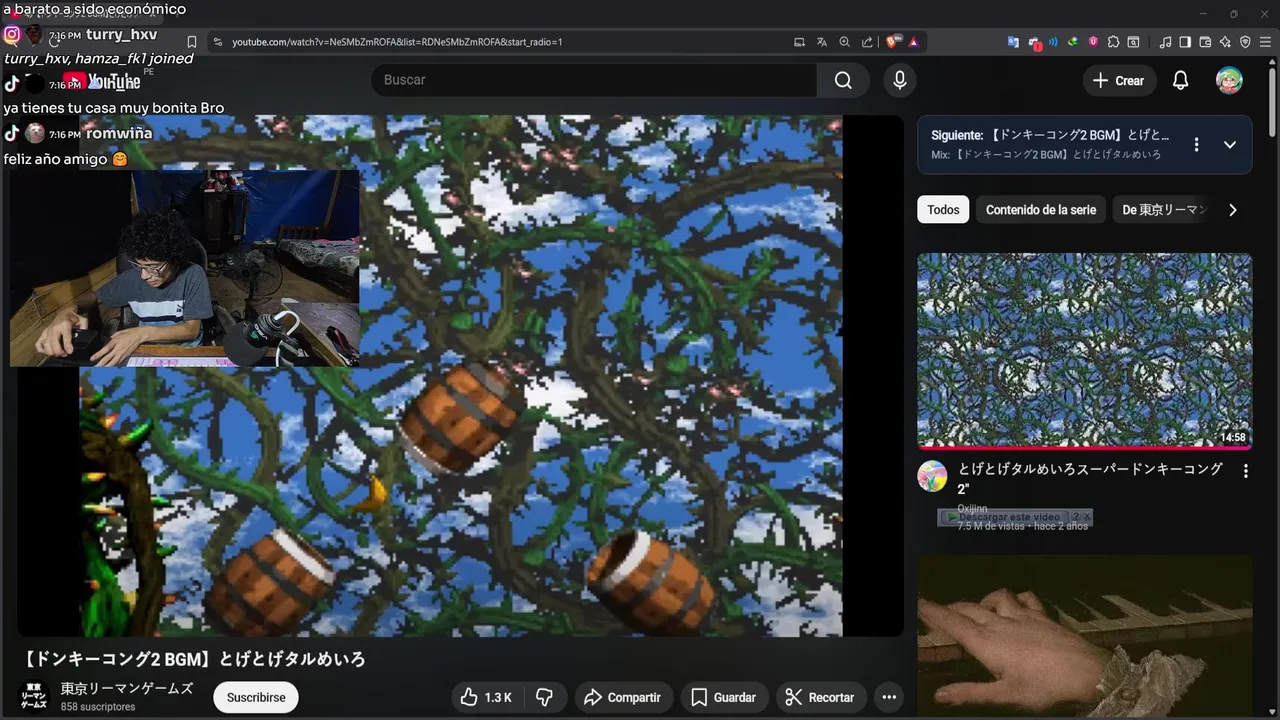This screenshot has height=720, width=1280.
Task: View site information icon beside the URL
Action: click(217, 42)
